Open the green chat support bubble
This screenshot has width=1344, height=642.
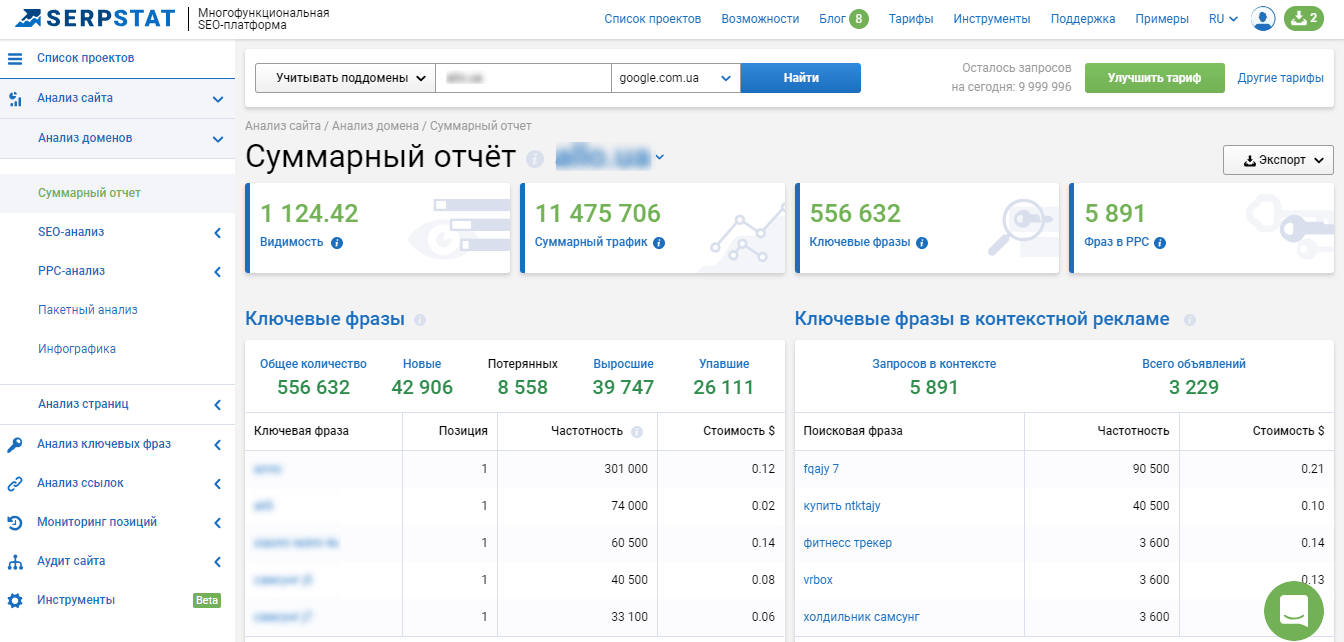pos(1293,610)
